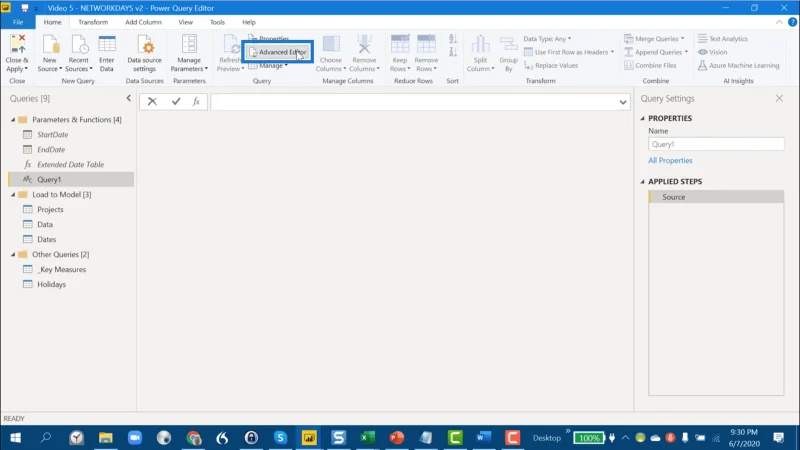Collapse Load to Model folder
The image size is (800, 450).
point(13,194)
